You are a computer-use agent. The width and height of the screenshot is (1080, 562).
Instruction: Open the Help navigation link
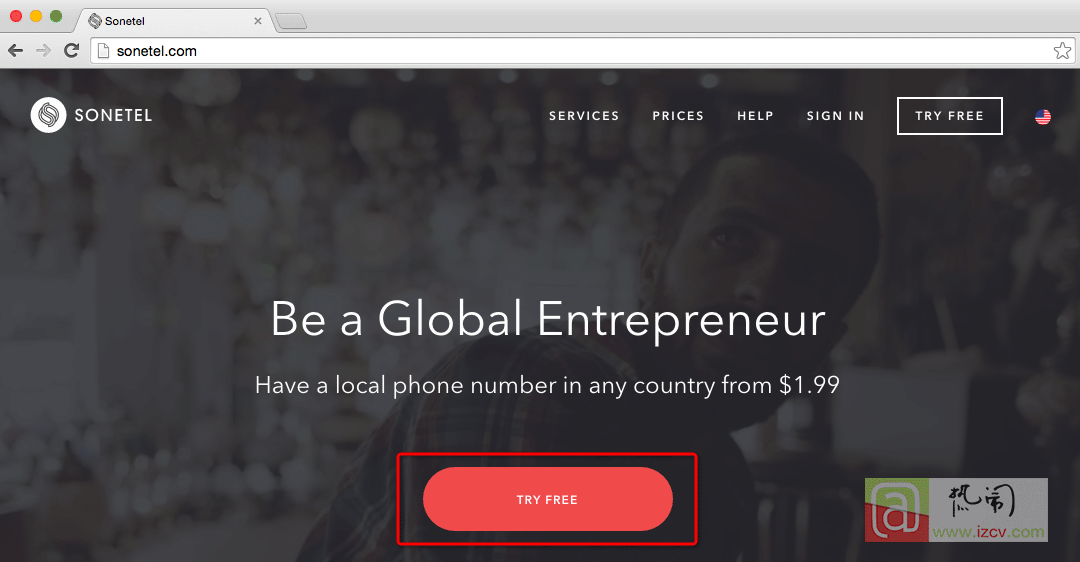(755, 116)
